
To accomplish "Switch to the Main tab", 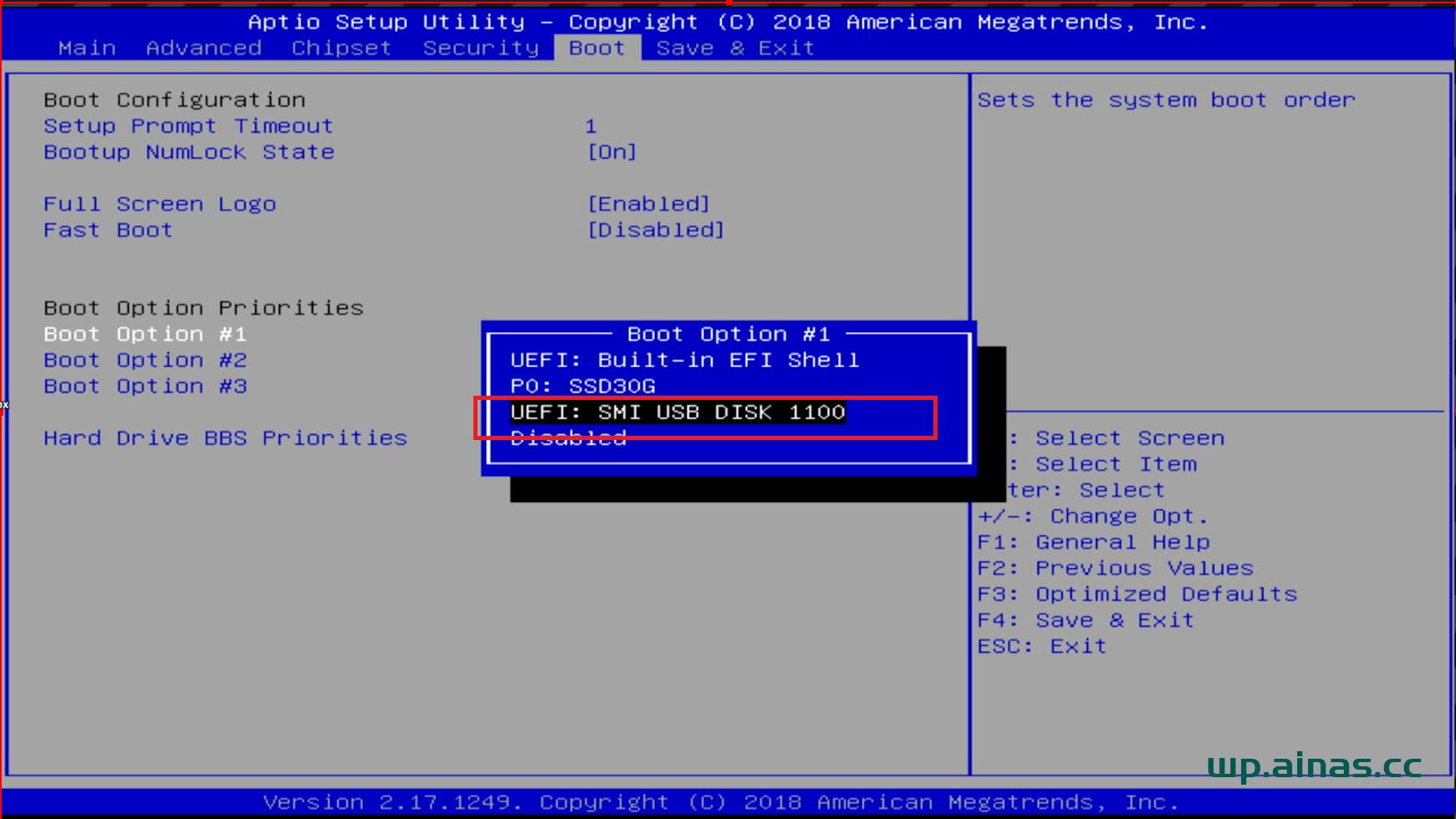I will pyautogui.click(x=87, y=49).
